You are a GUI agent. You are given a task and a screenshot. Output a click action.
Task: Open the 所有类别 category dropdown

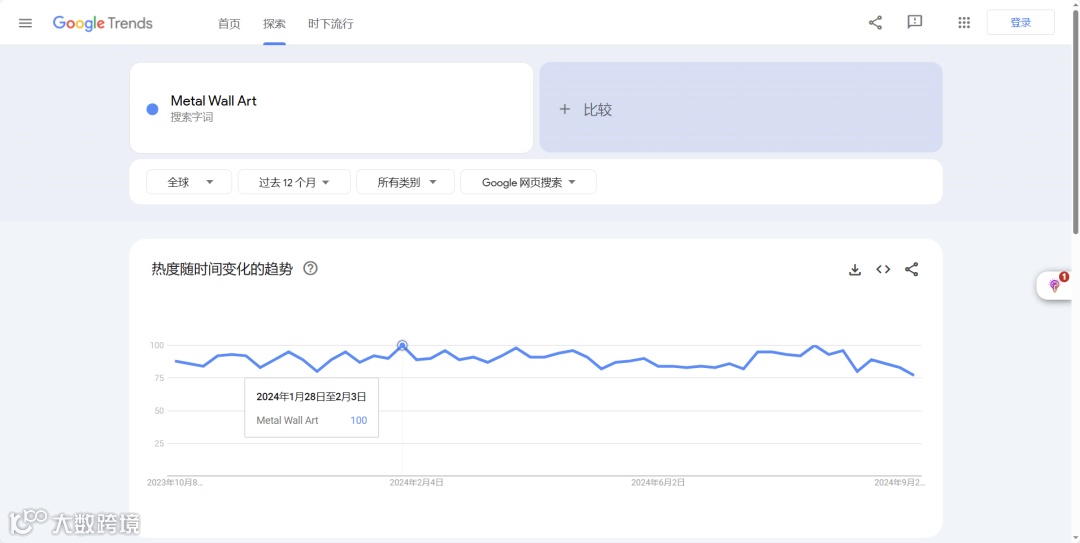(406, 182)
